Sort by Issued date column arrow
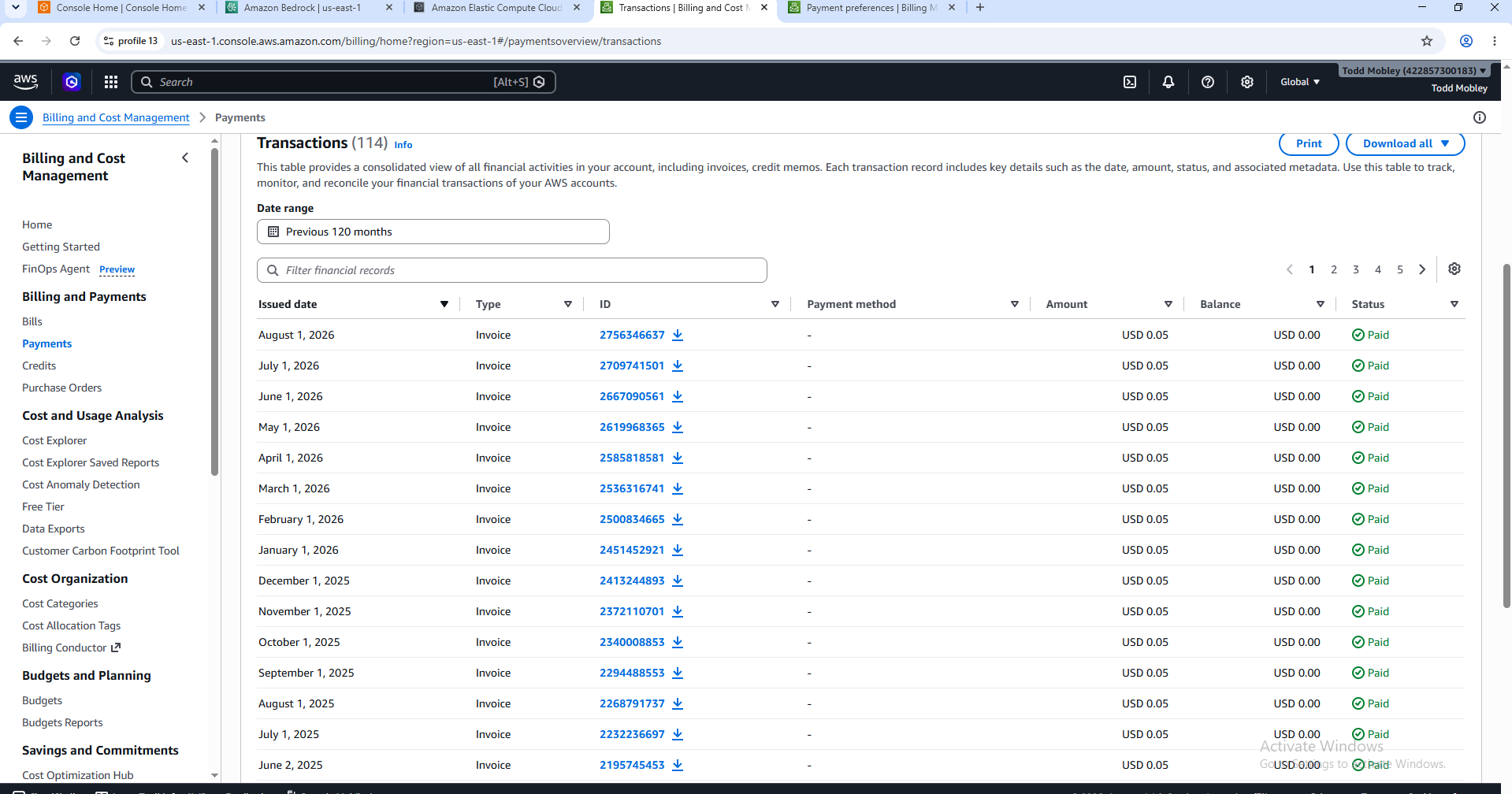The width and height of the screenshot is (1512, 794). click(x=444, y=304)
